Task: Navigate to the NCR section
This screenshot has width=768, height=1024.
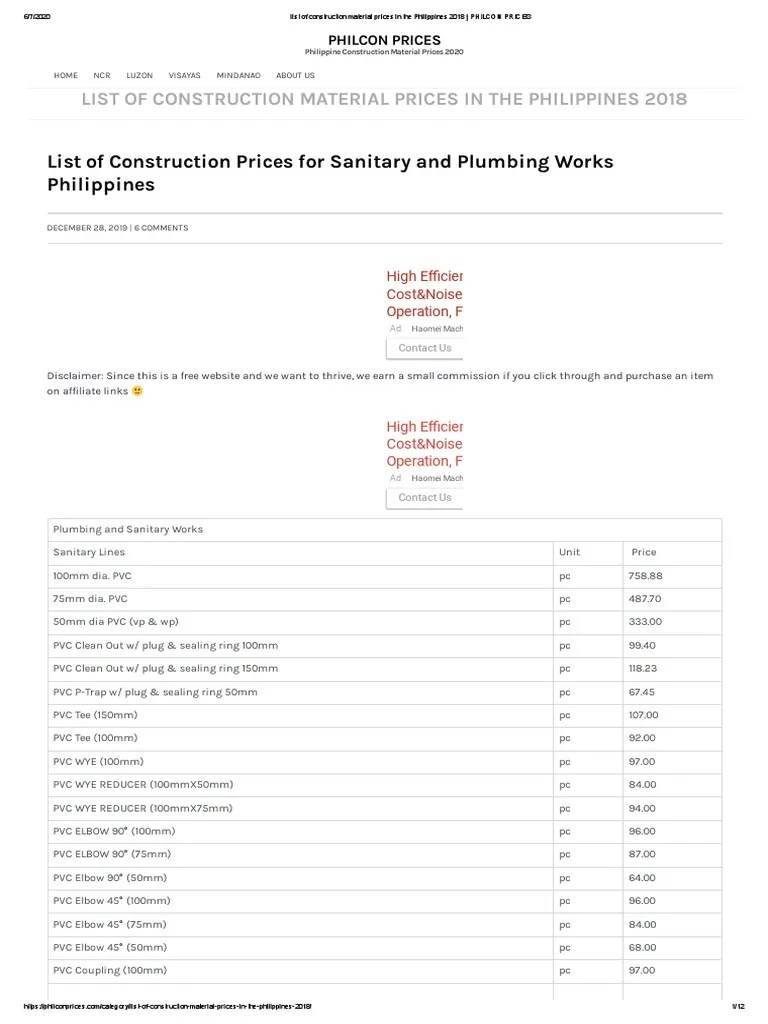Action: (x=101, y=74)
